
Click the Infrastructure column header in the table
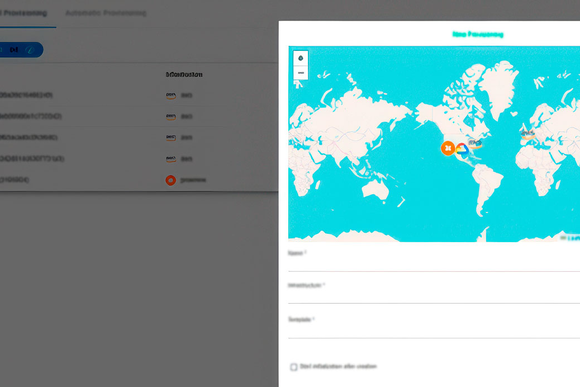coord(184,75)
